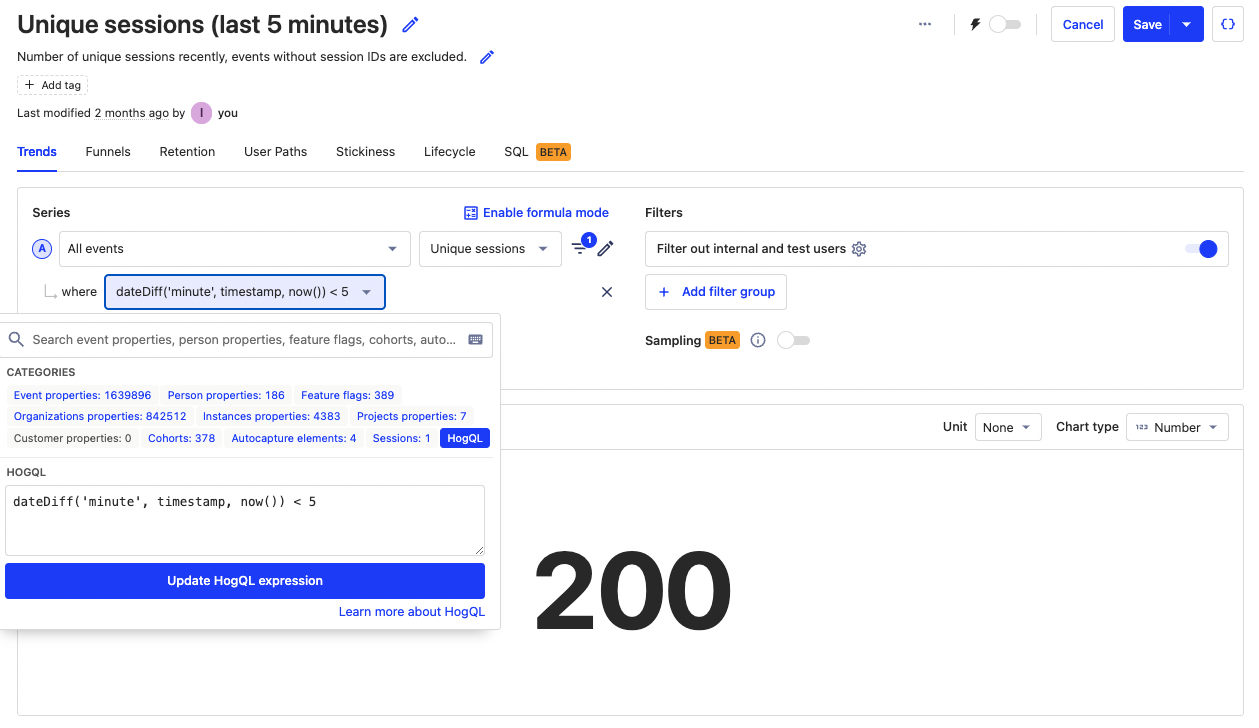Open the Retention tab
The image size is (1259, 728).
coord(187,152)
